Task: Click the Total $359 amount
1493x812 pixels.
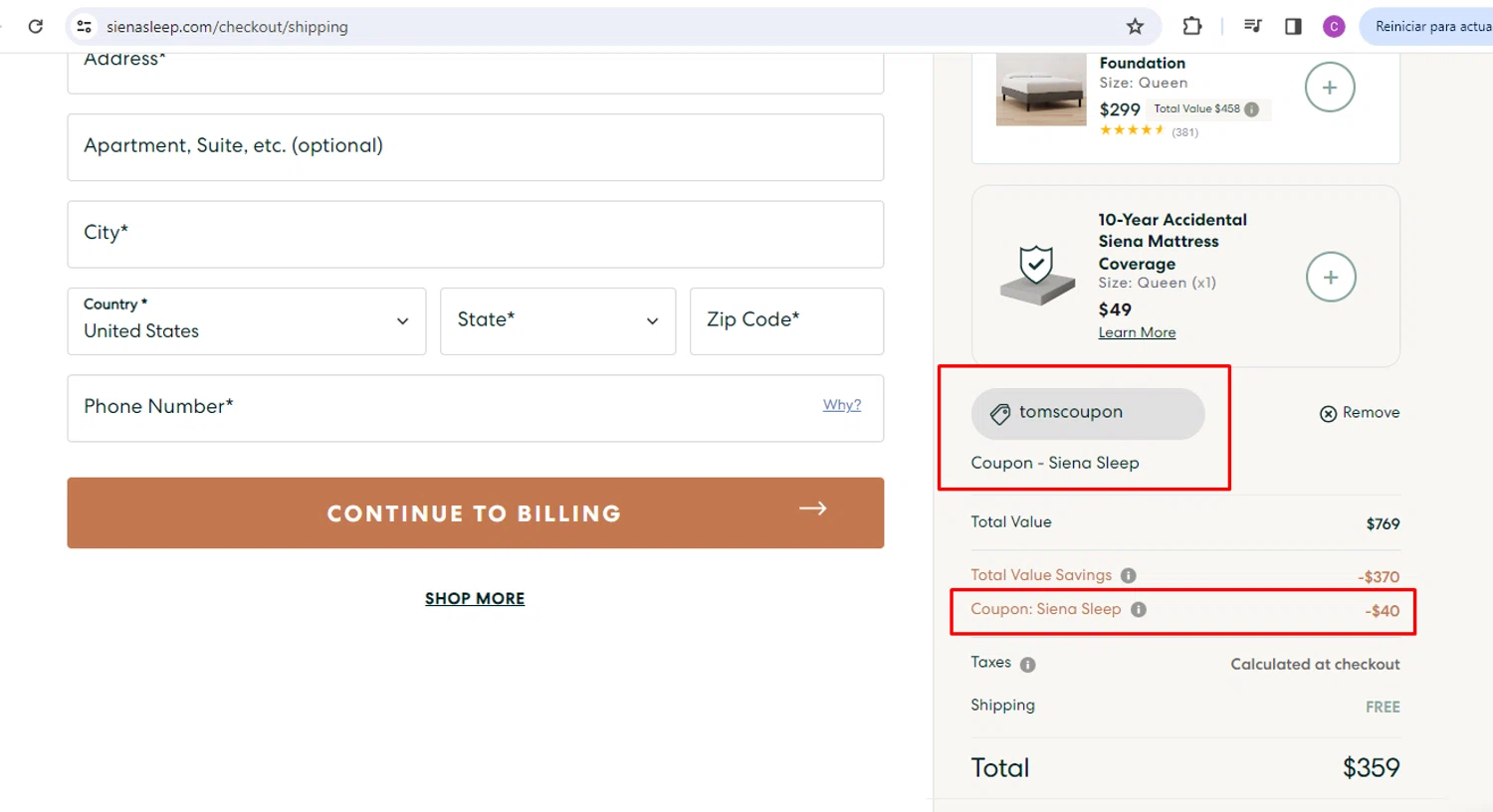Action: coord(1371,767)
